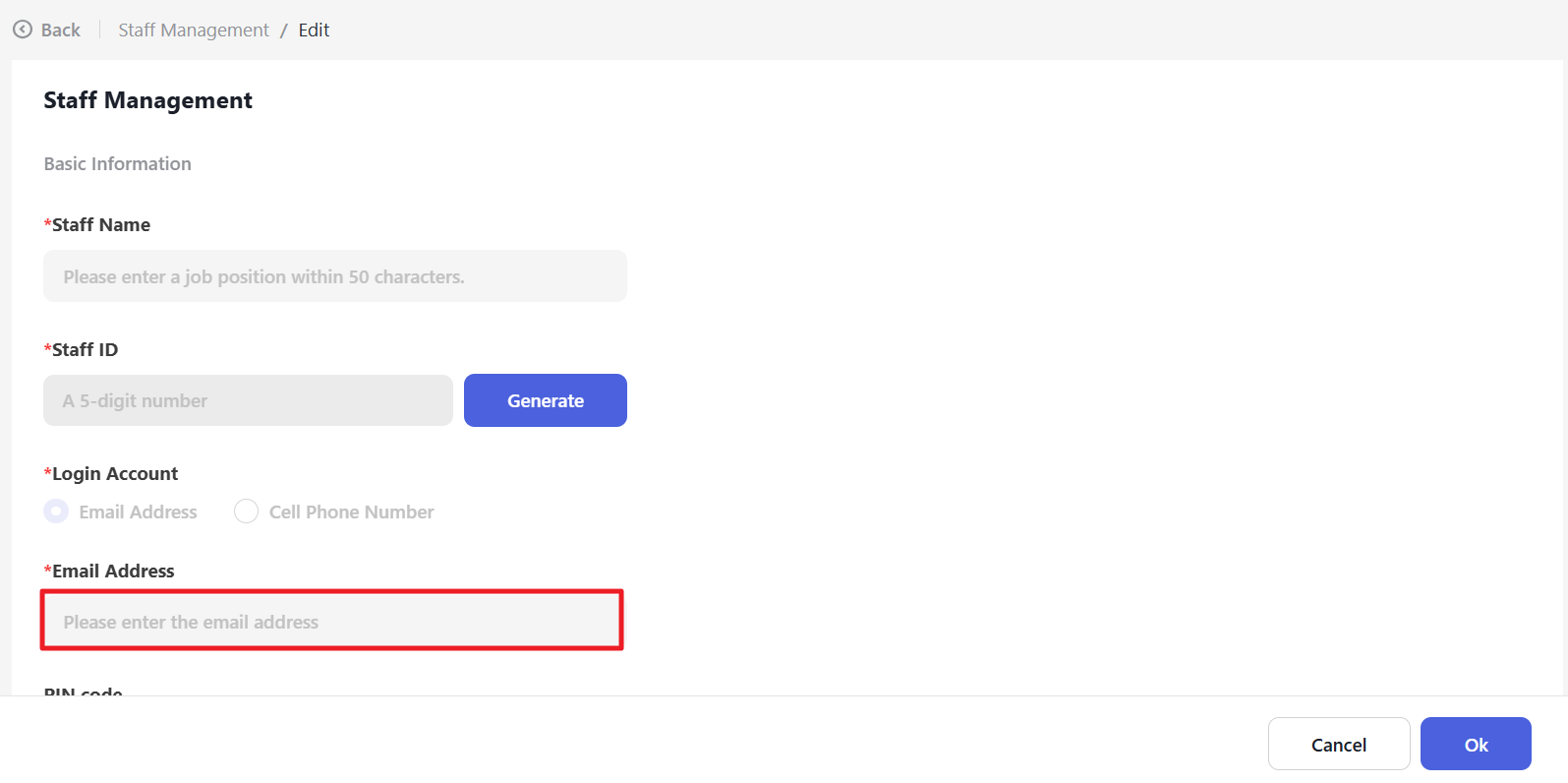Confirm with the Ok button
1568x783 pixels.
(1475, 745)
